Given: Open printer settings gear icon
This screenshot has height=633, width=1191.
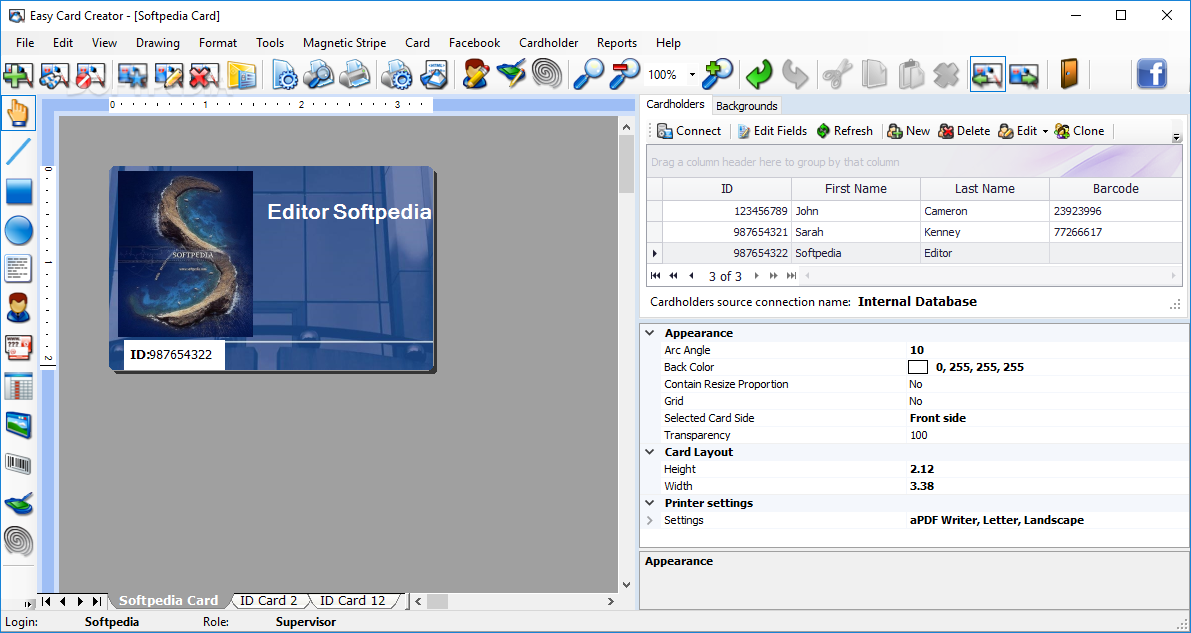Looking at the screenshot, I should (x=396, y=74).
